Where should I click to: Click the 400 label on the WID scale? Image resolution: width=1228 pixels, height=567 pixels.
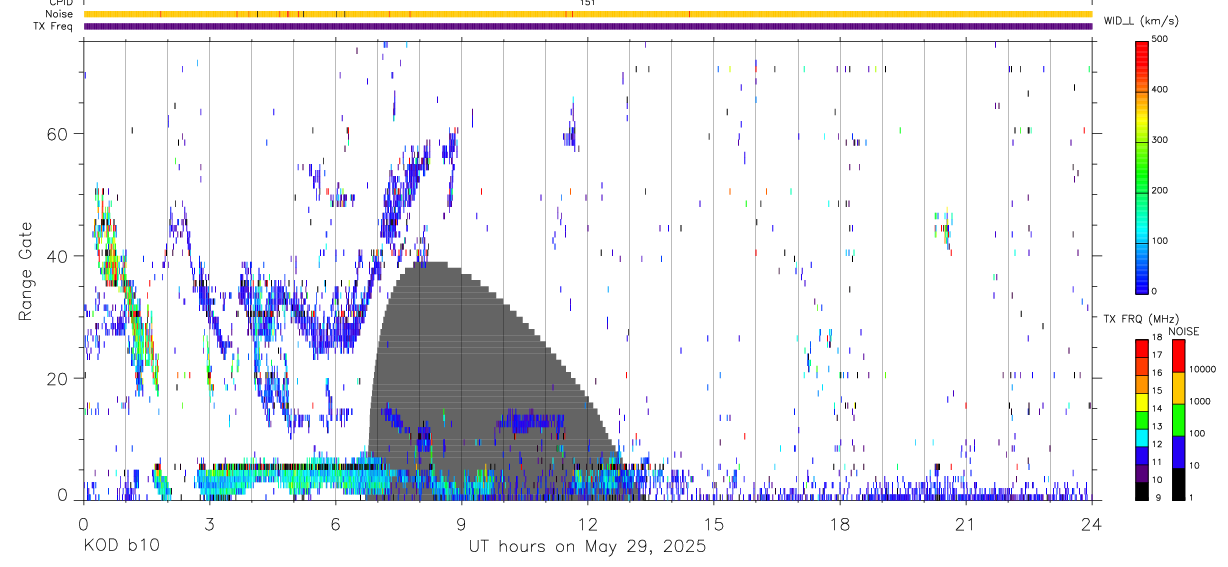coord(1161,89)
